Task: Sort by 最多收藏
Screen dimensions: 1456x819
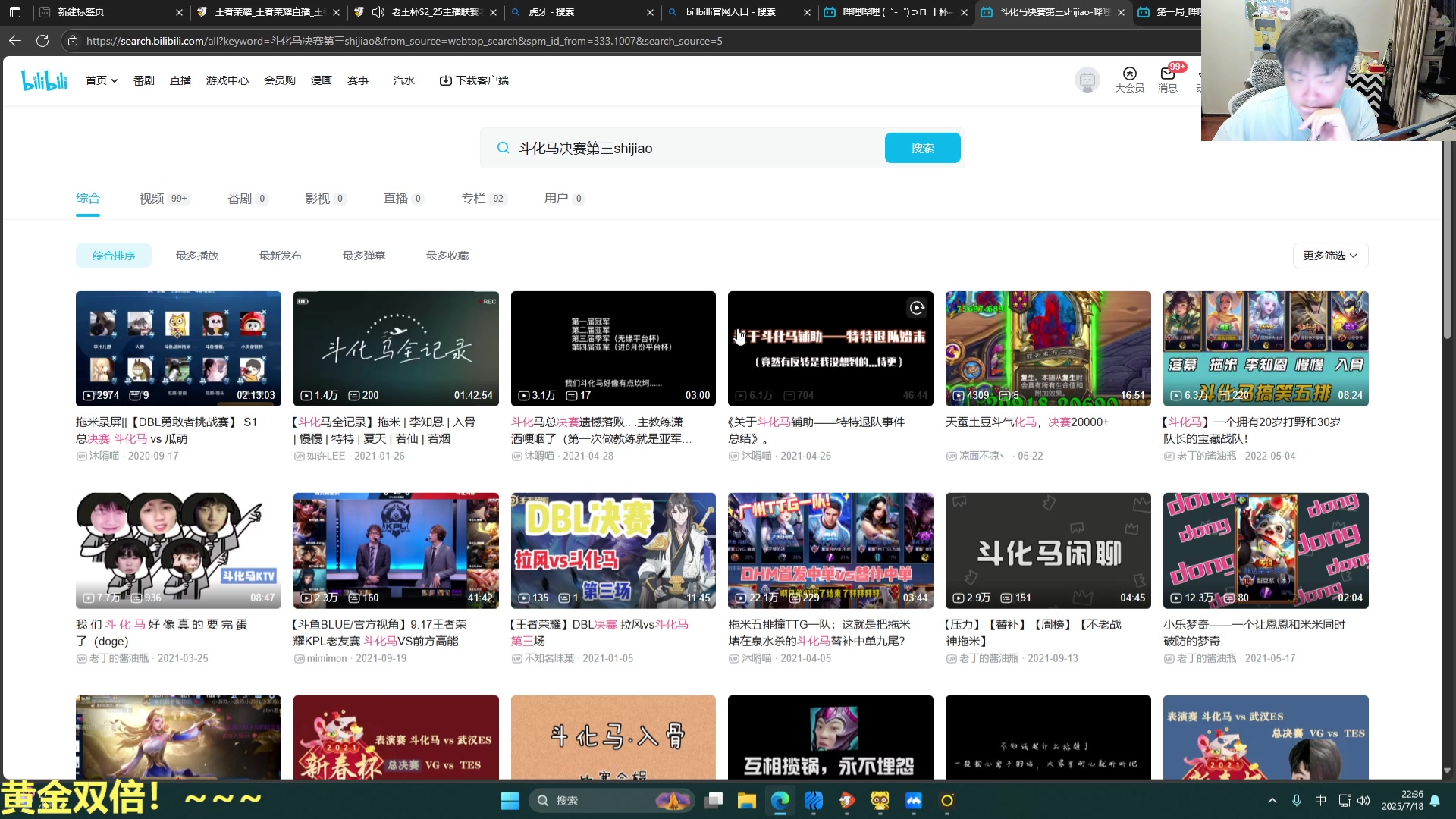Action: tap(447, 256)
